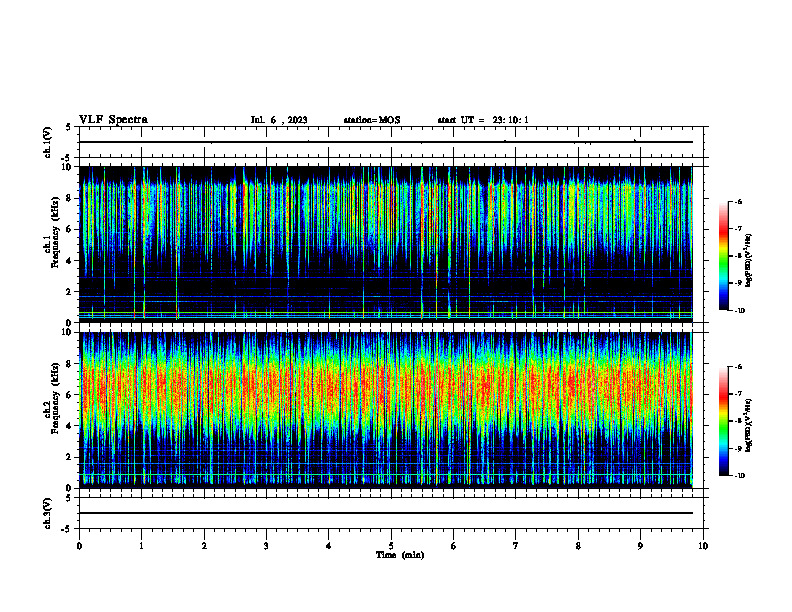
Task: Click time axis tick label "7"
Action: click(x=516, y=546)
